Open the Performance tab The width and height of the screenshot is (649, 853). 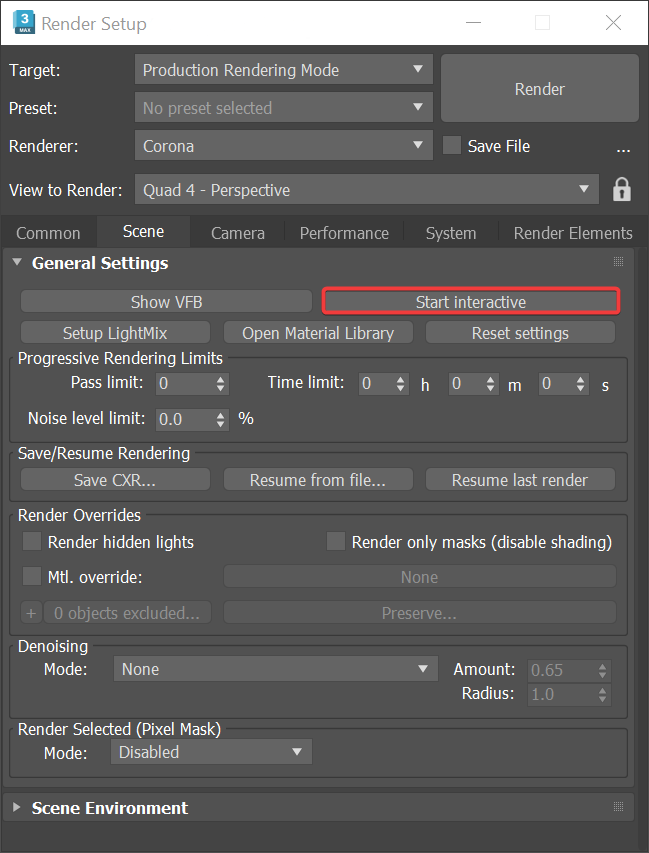tap(344, 233)
